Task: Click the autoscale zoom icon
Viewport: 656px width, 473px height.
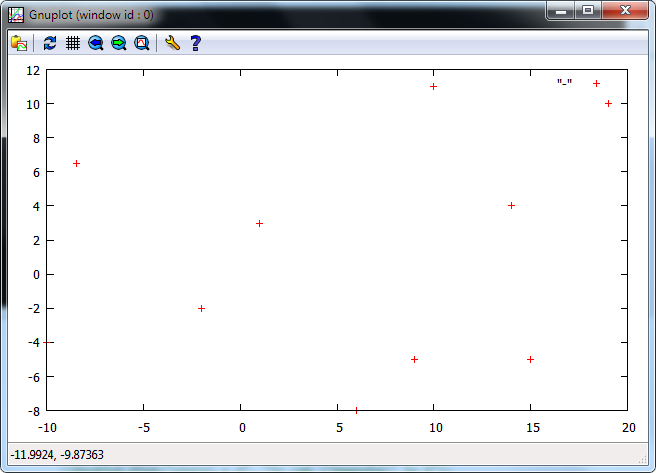Action: point(142,43)
